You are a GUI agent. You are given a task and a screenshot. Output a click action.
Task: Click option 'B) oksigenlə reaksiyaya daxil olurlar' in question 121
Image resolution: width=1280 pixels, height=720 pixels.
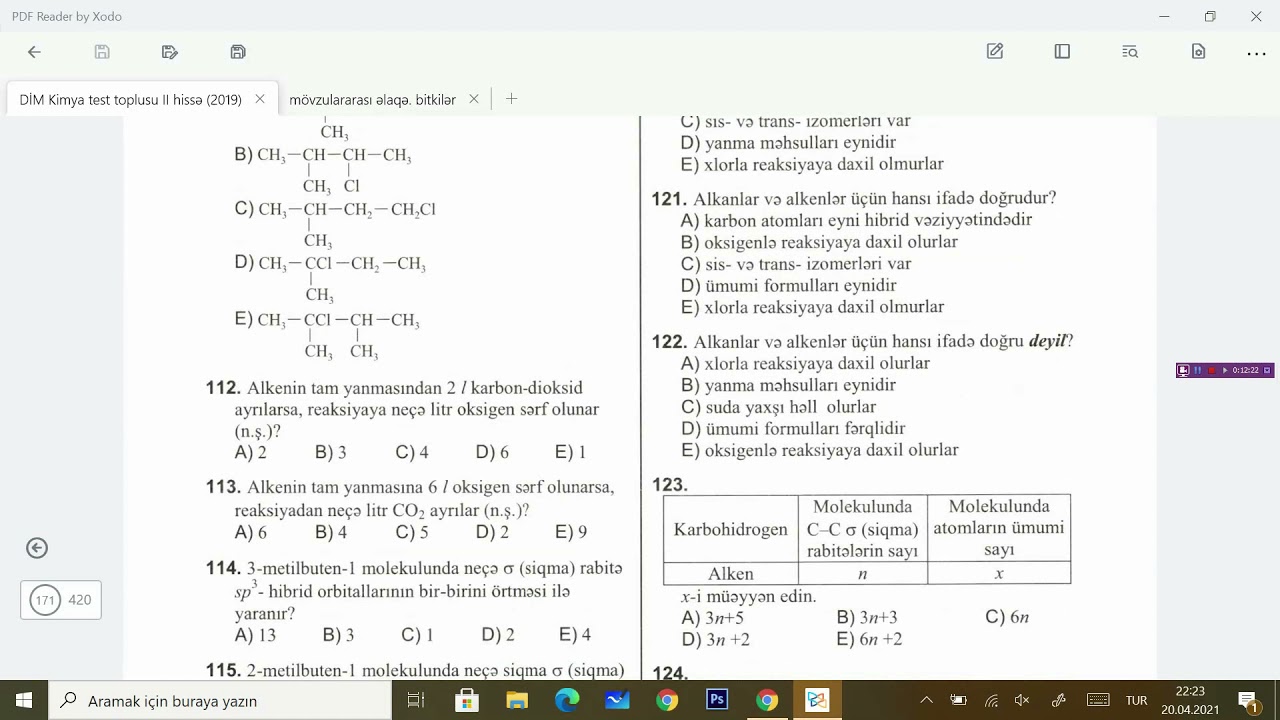(819, 242)
